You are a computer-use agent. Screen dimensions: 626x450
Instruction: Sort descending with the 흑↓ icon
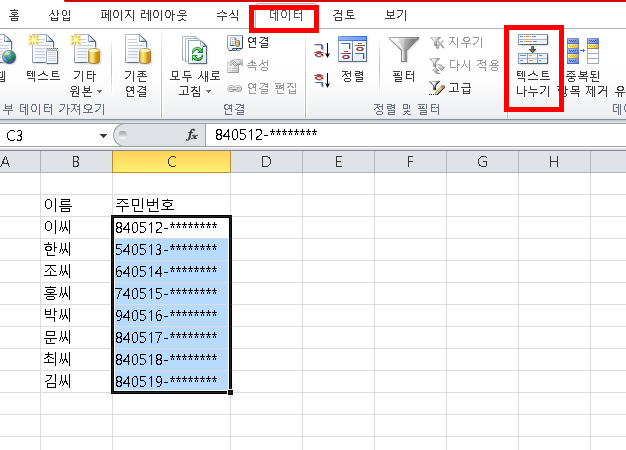pos(322,80)
